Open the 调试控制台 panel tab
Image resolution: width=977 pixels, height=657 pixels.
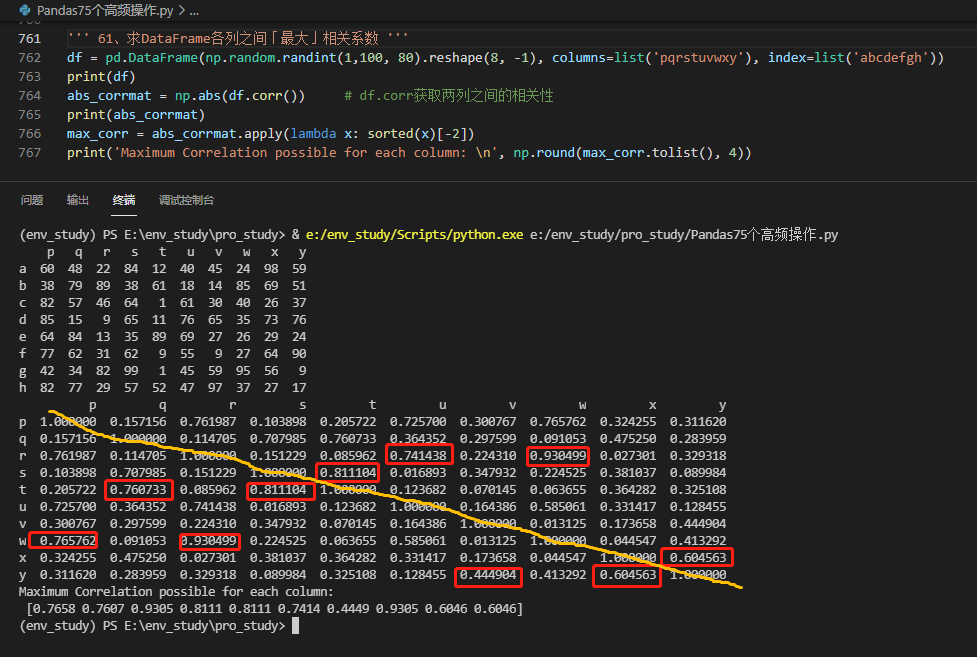click(186, 200)
